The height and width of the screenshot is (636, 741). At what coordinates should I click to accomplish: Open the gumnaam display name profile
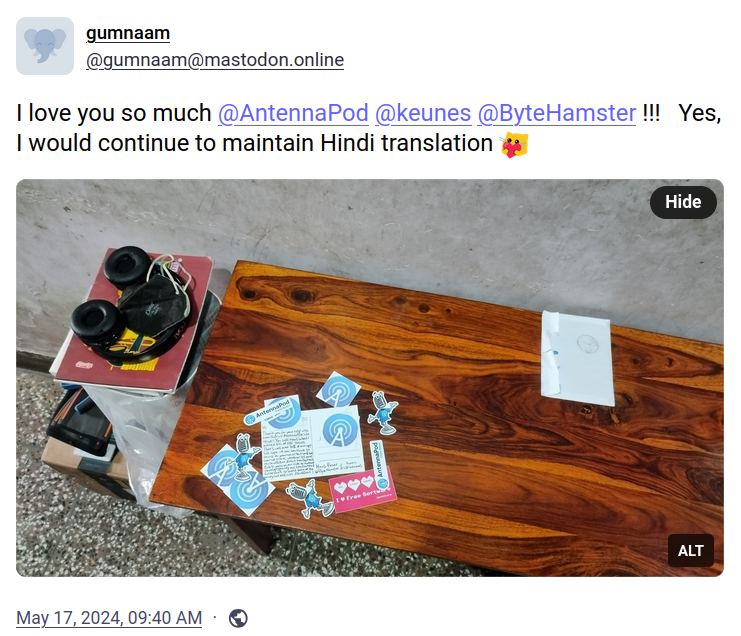pos(128,33)
